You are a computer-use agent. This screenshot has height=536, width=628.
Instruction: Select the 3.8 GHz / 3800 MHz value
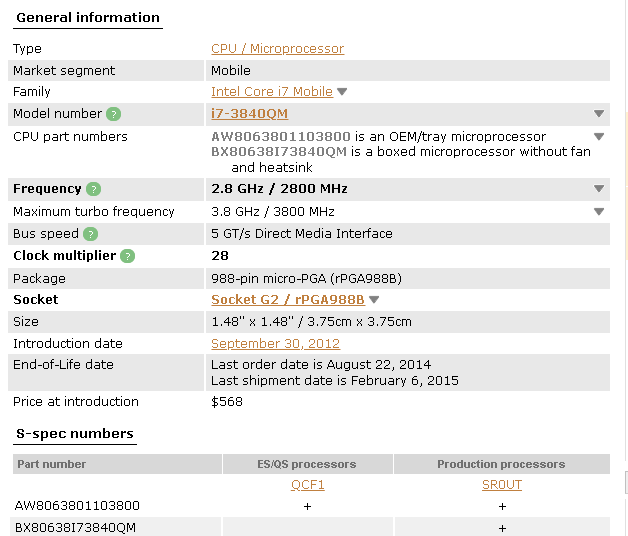click(273, 212)
